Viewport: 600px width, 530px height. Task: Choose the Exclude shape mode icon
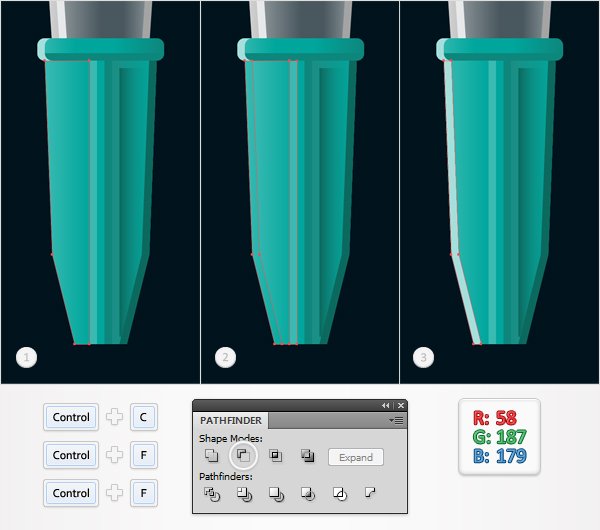307,455
